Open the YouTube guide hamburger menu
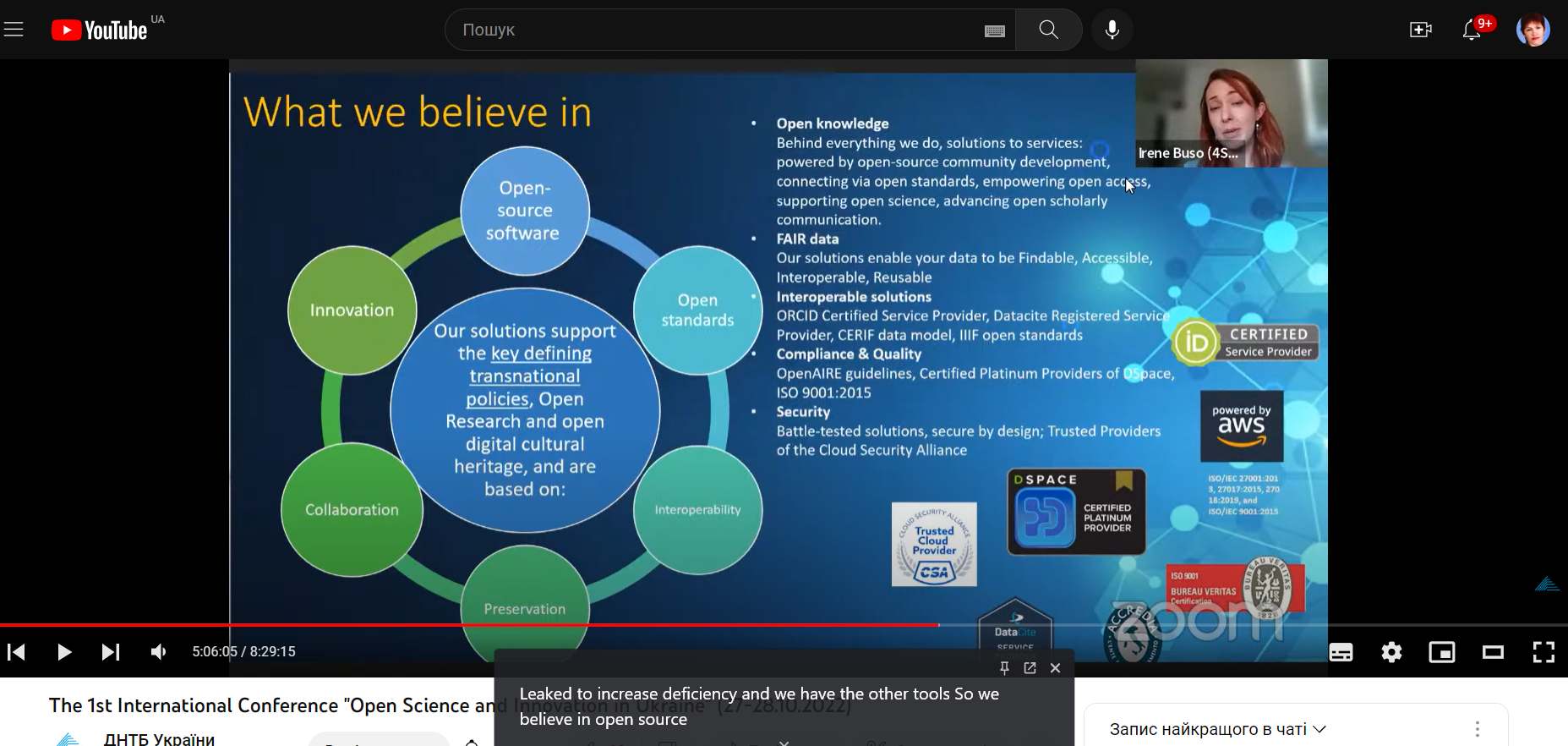Viewport: 1568px width, 746px height. pyautogui.click(x=14, y=30)
